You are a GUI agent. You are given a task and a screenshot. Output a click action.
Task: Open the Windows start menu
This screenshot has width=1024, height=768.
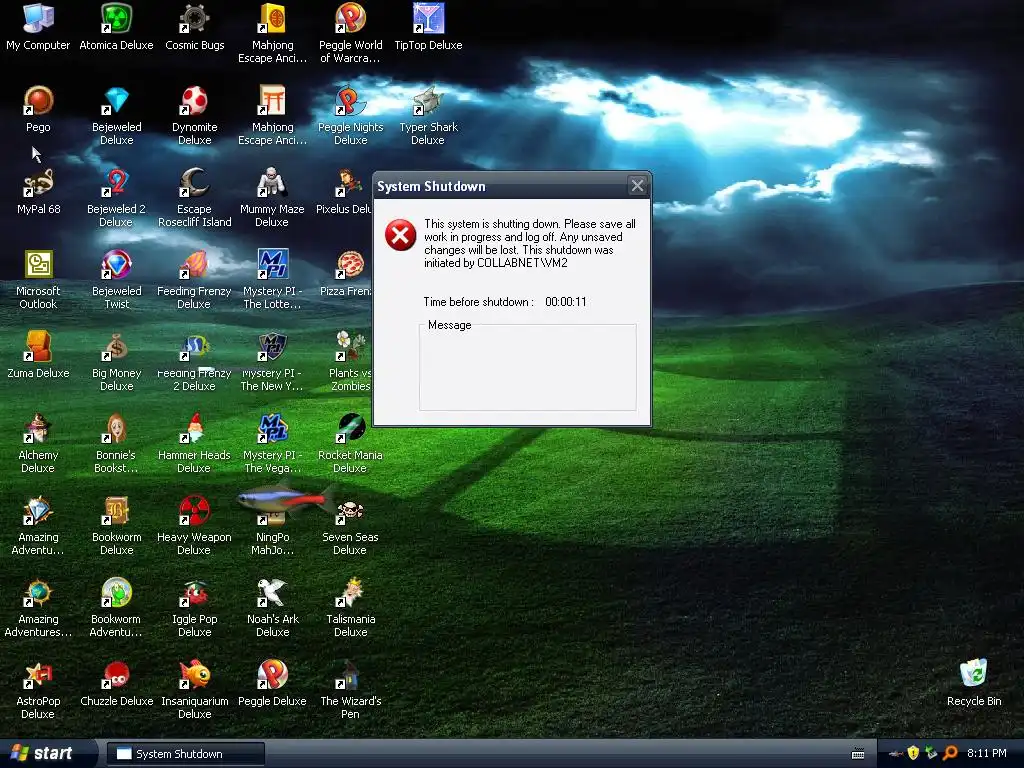pyautogui.click(x=48, y=753)
